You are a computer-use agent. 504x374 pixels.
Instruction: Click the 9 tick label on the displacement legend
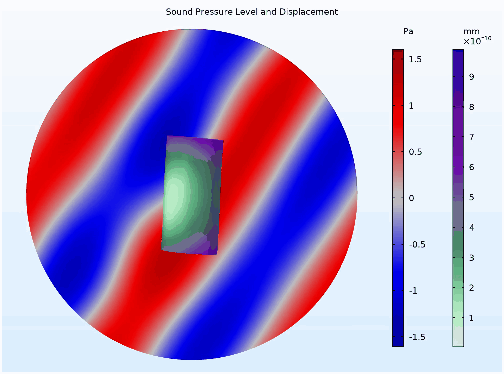[471, 77]
